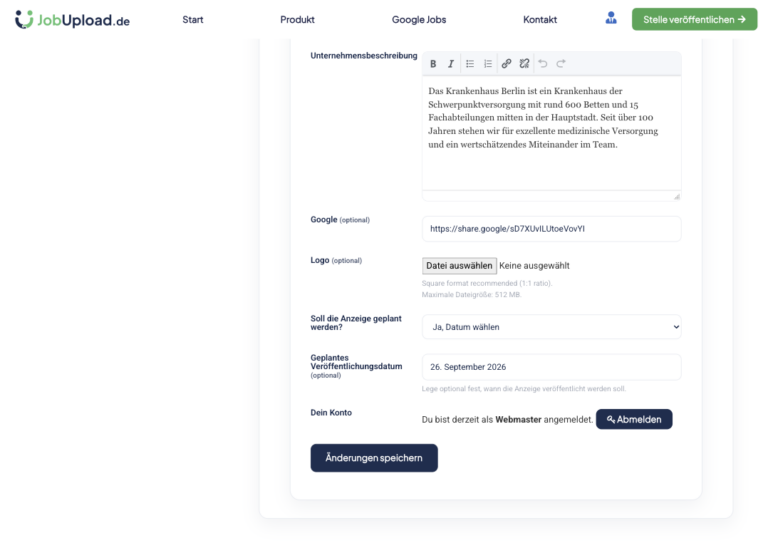This screenshot has height=548, width=768.
Task: Click the JobUpload.de logo
Action: (72, 20)
